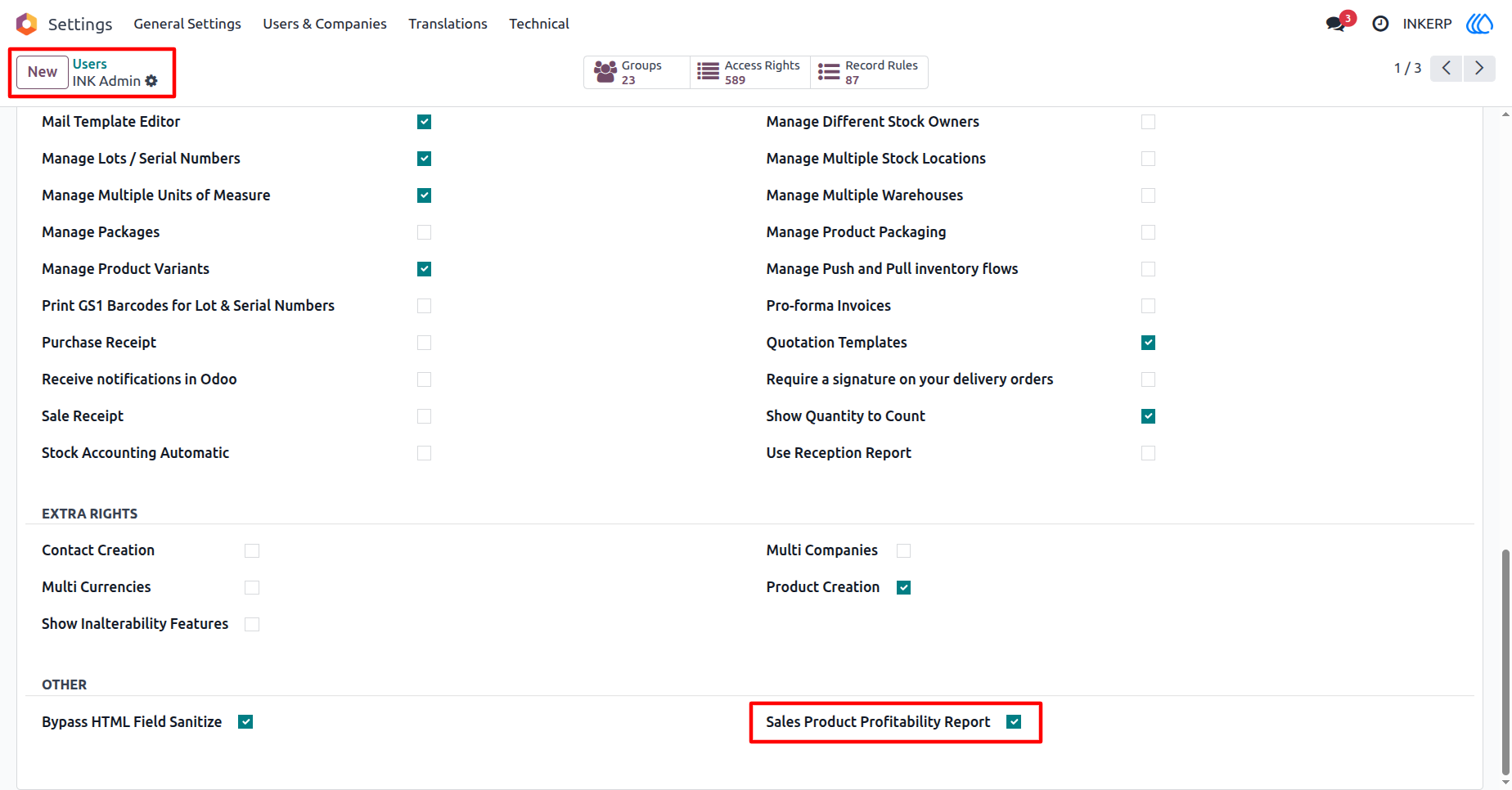Expand the Technical menu
The image size is (1512, 790).
coord(539,24)
